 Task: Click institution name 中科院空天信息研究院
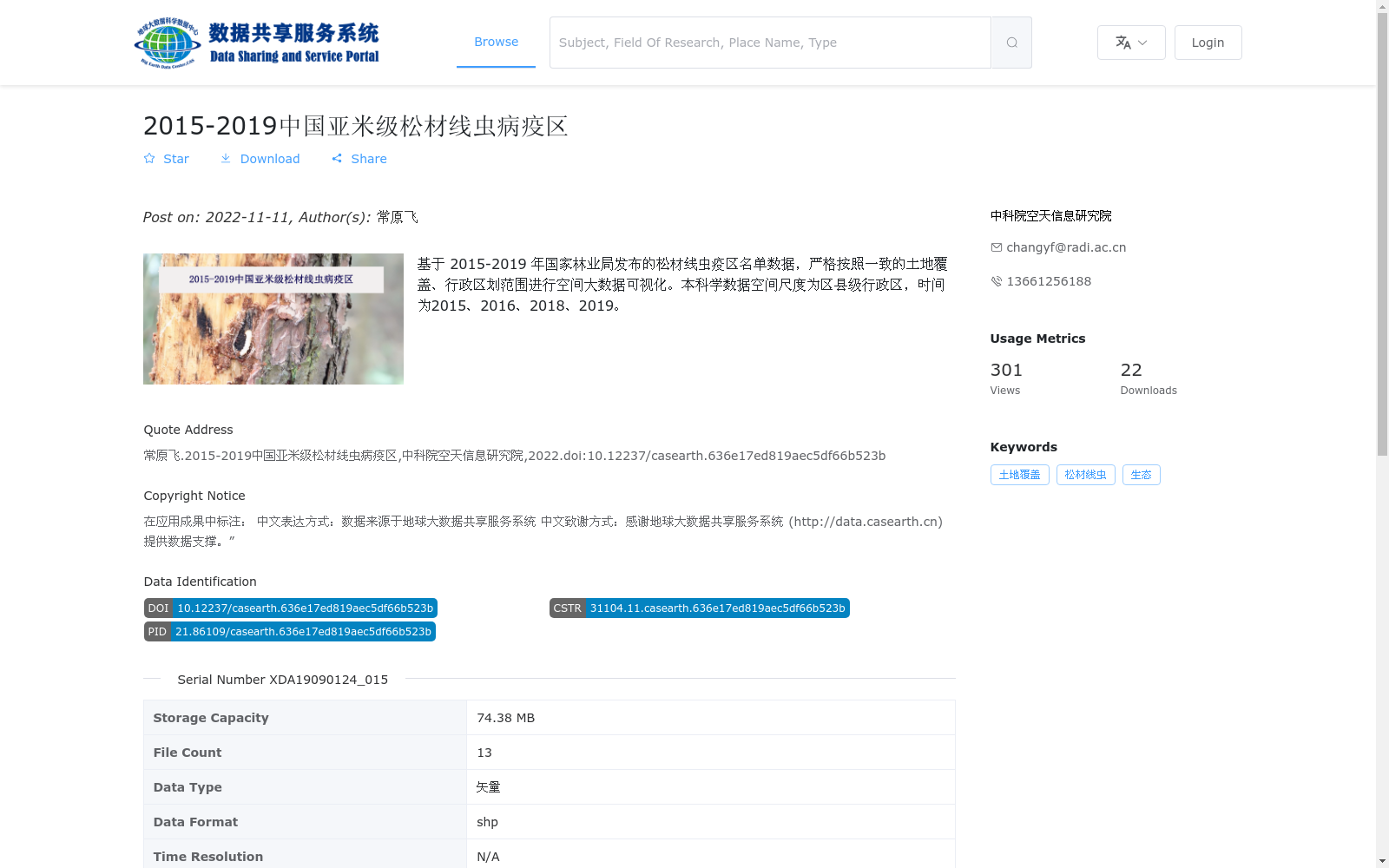coord(1051,215)
